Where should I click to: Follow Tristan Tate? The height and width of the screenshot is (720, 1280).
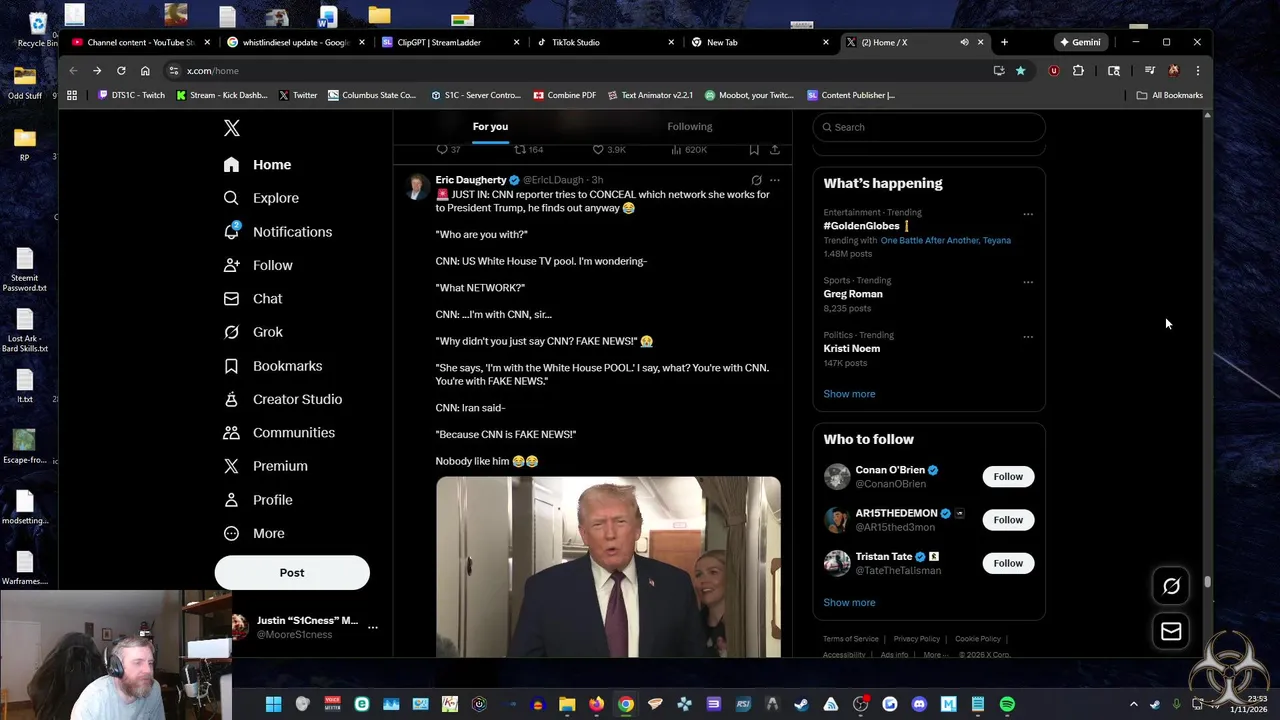[1008, 563]
